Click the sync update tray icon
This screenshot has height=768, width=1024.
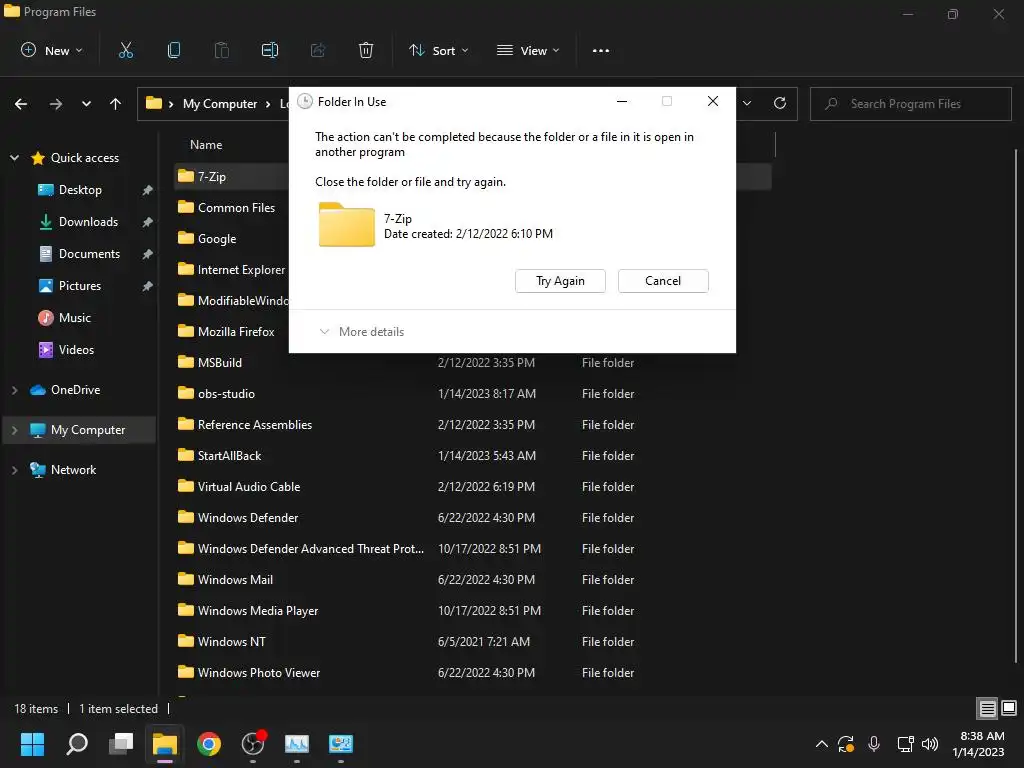(x=846, y=743)
